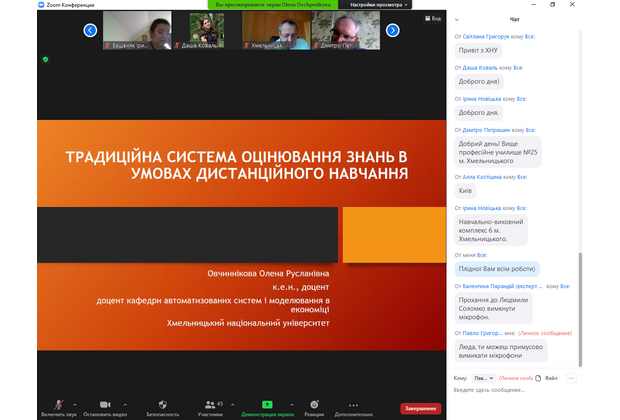Open the Безопасность shield icon

[x=163, y=404]
